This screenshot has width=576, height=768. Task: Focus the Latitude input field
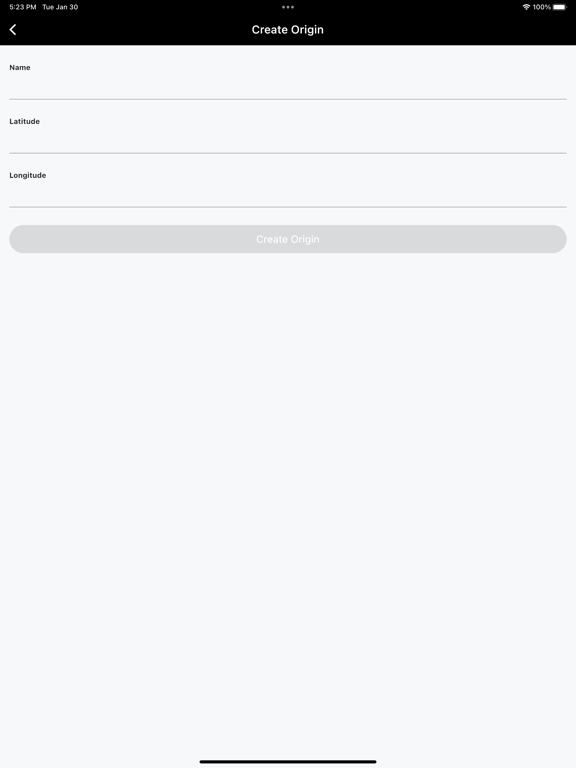(288, 141)
